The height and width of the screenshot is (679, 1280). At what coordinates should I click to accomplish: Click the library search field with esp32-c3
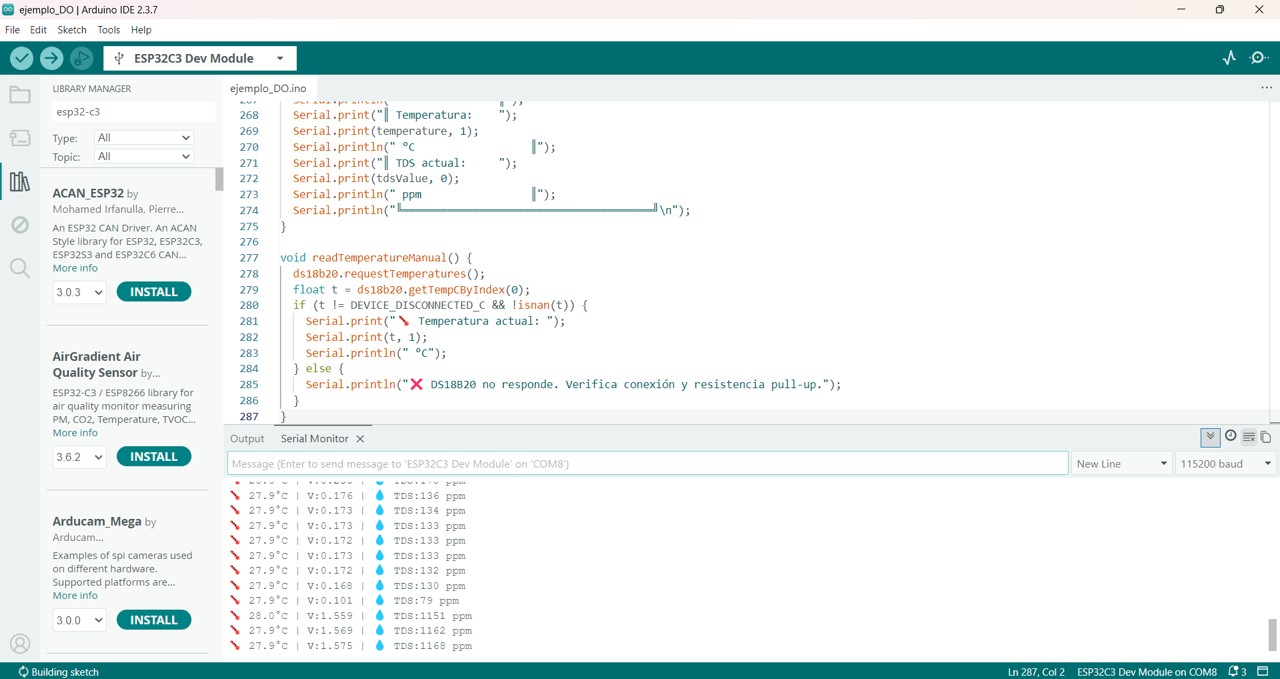click(133, 112)
